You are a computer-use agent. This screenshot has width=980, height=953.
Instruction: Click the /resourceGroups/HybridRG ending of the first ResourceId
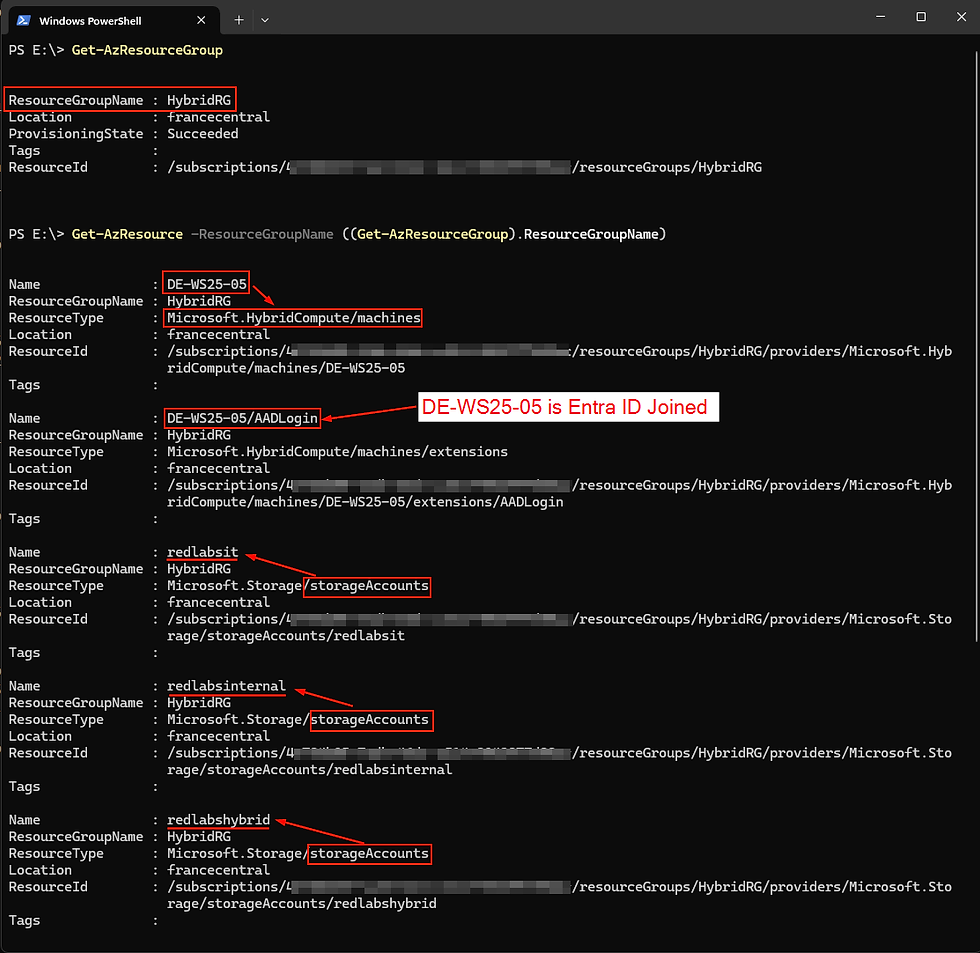[667, 167]
